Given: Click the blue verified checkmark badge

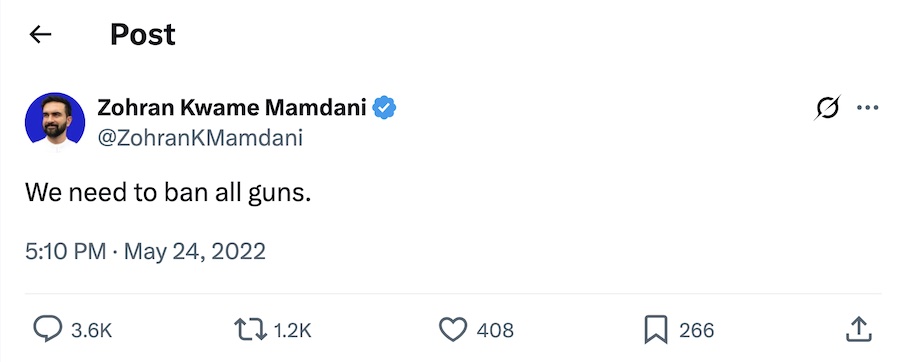Looking at the screenshot, I should (385, 107).
